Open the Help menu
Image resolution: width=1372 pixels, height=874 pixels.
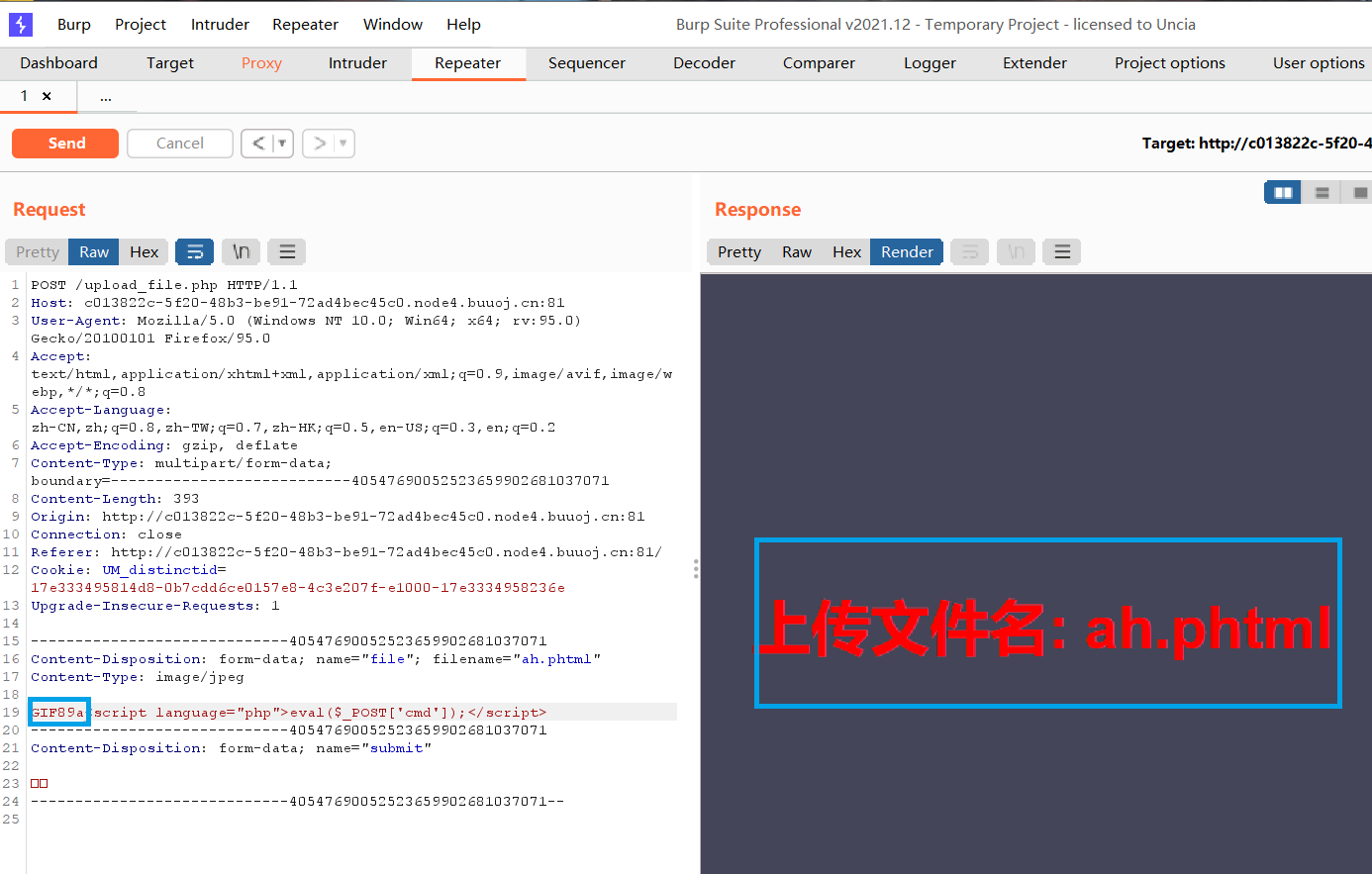coord(463,24)
